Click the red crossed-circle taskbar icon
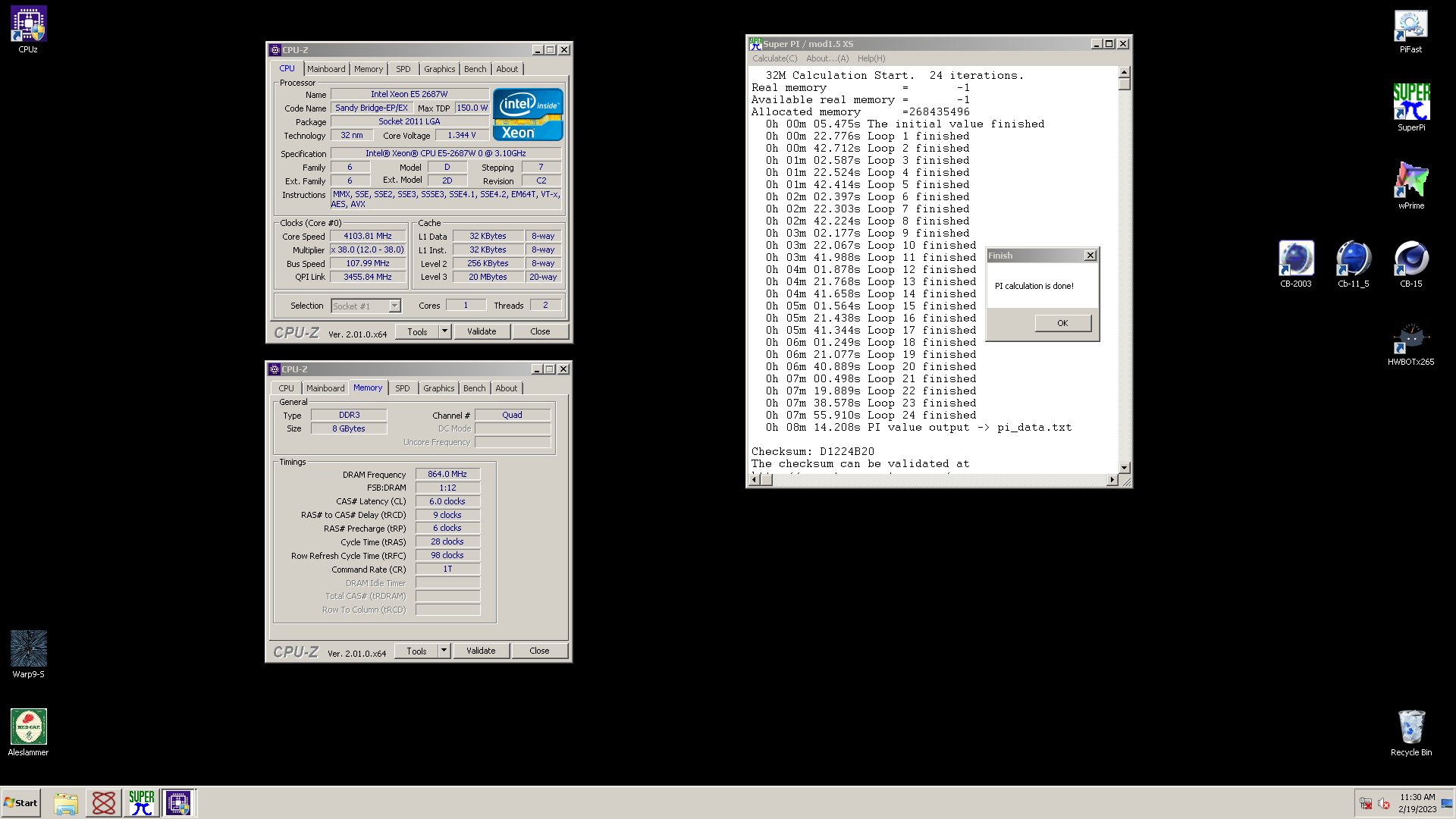The width and height of the screenshot is (1456, 819). [104, 803]
